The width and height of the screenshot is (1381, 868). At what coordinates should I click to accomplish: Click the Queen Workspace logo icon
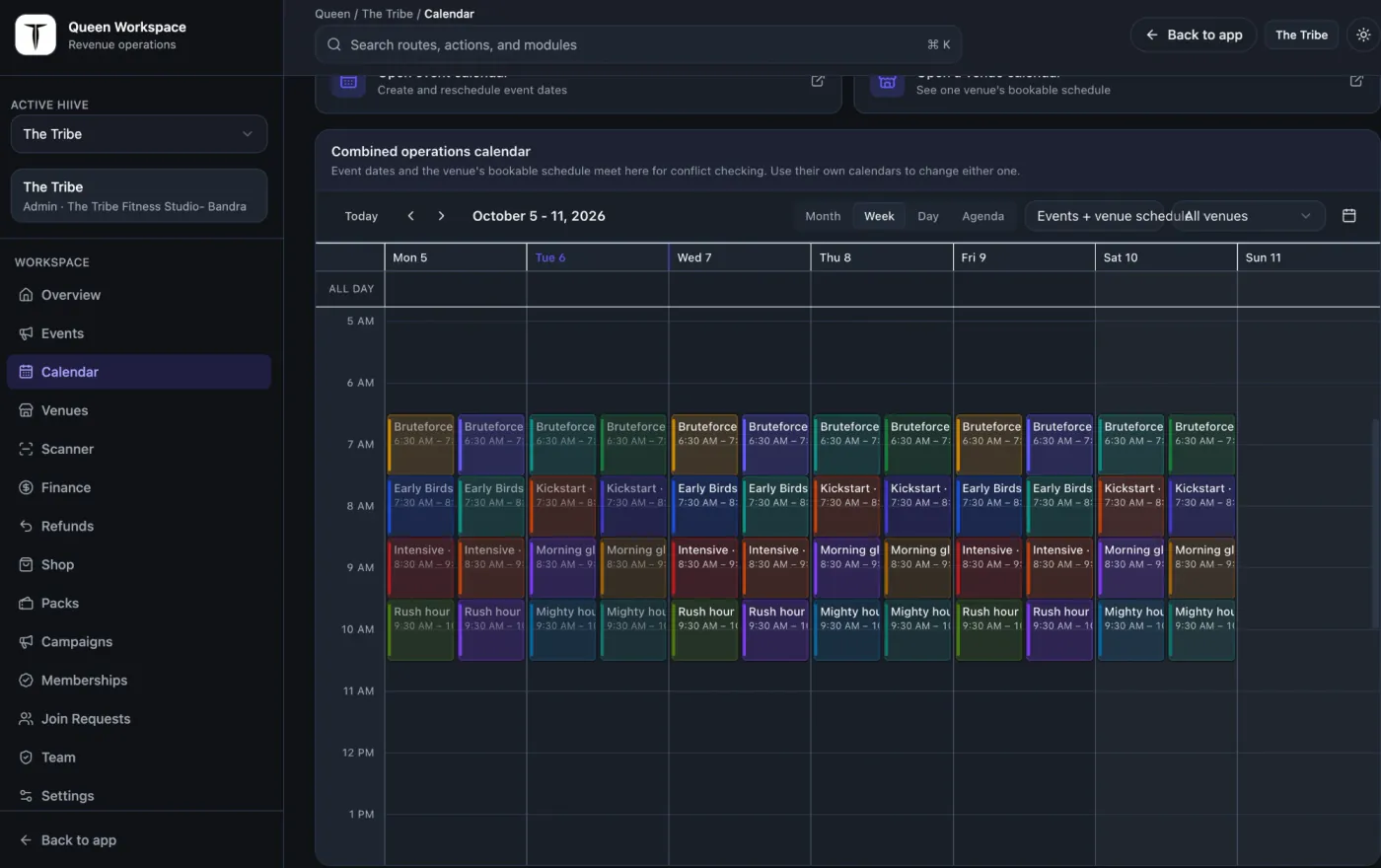(x=36, y=36)
